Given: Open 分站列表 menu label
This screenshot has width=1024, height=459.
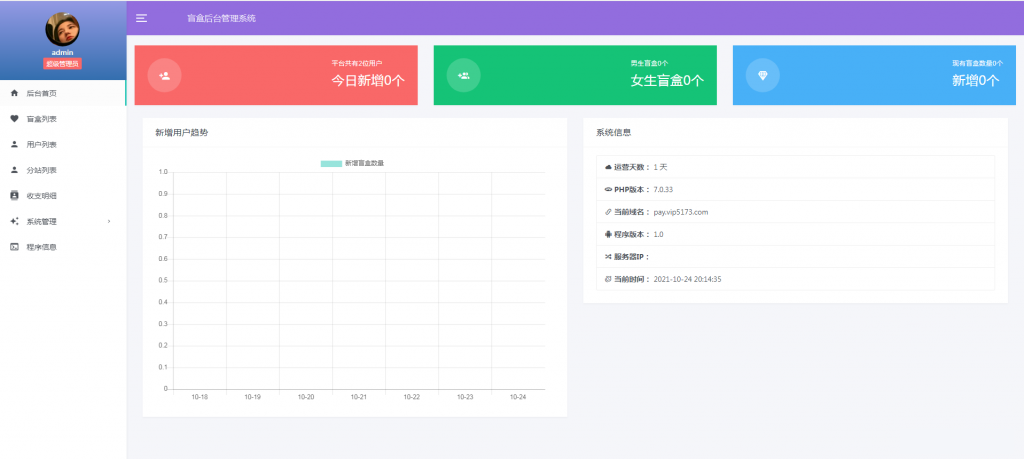Looking at the screenshot, I should pyautogui.click(x=41, y=170).
